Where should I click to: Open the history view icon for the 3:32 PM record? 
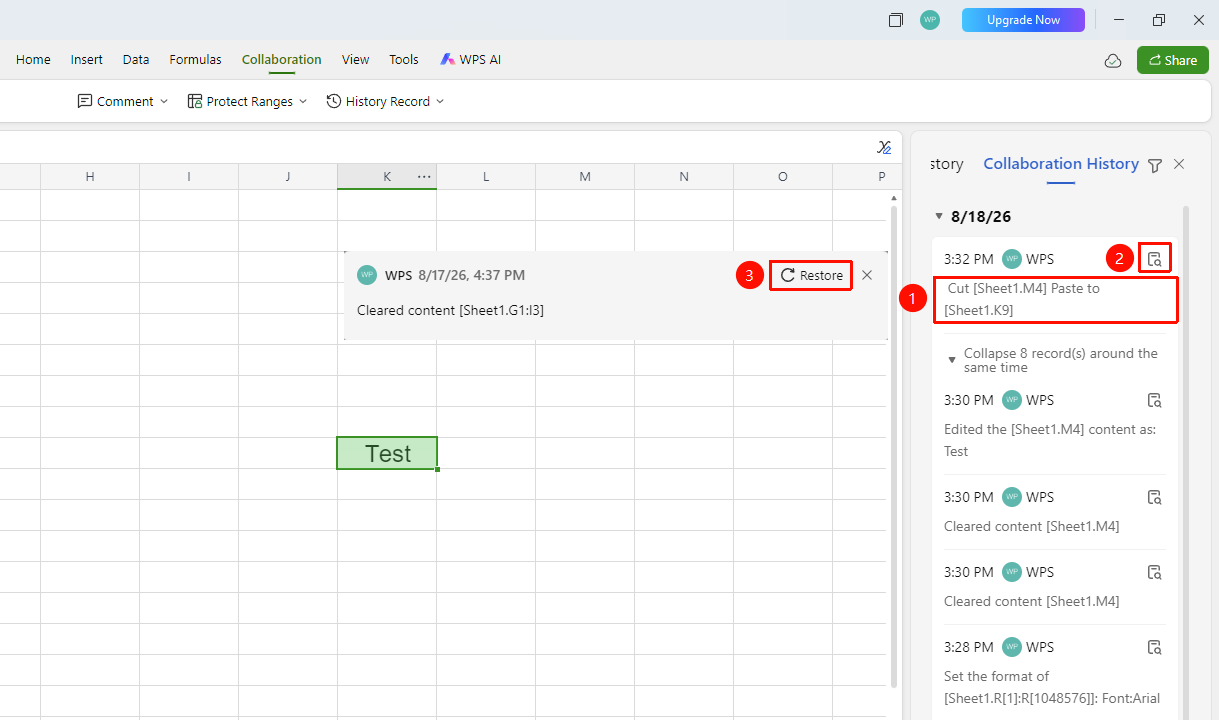(x=1154, y=259)
